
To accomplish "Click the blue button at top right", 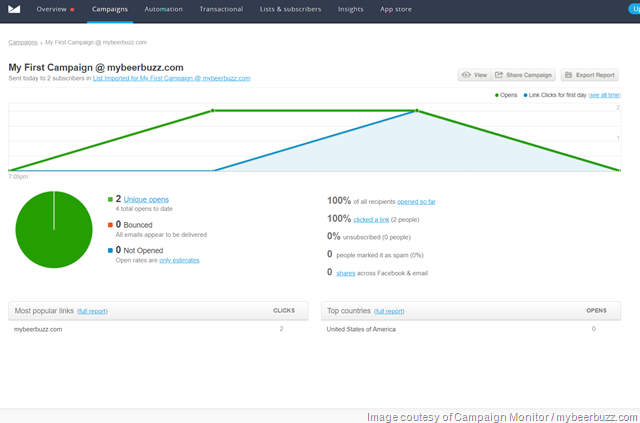I will (634, 9).
